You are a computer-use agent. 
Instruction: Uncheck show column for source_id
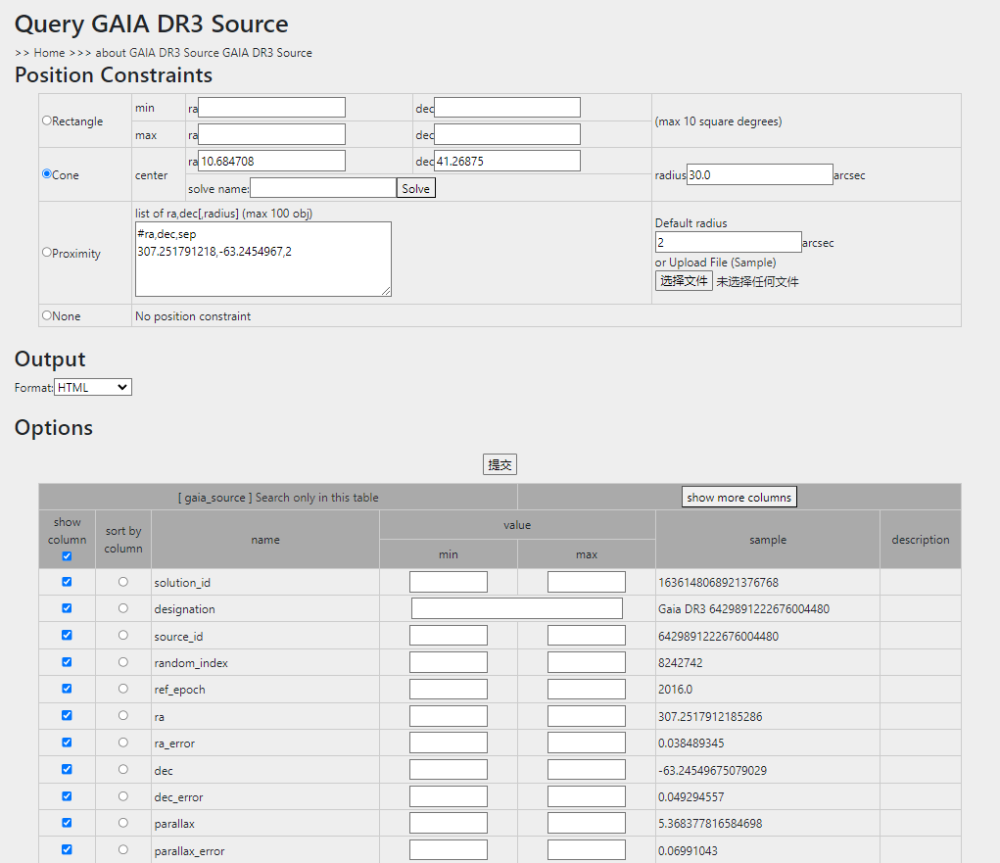[67, 635]
